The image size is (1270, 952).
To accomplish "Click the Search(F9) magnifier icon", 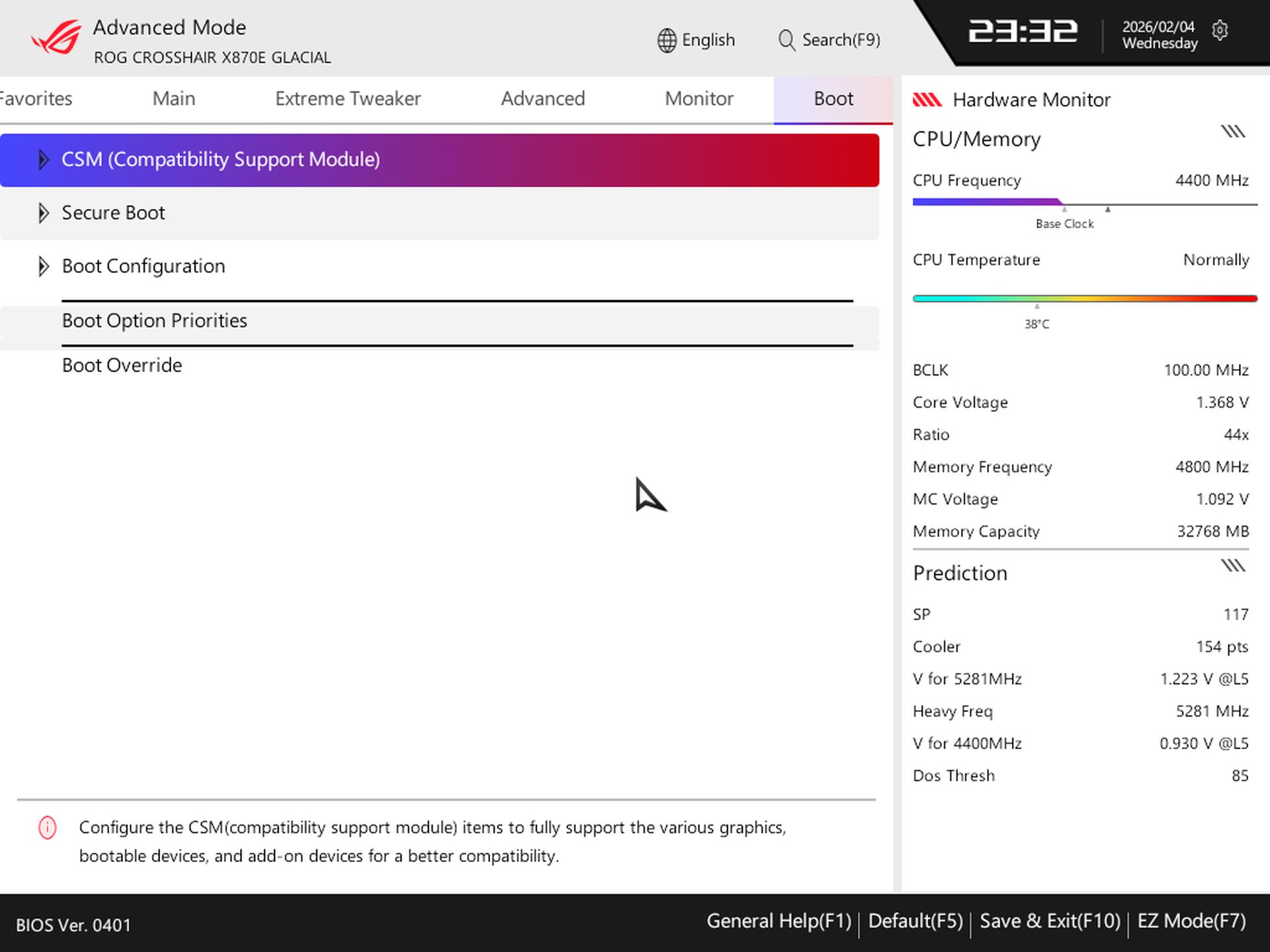I will click(786, 40).
